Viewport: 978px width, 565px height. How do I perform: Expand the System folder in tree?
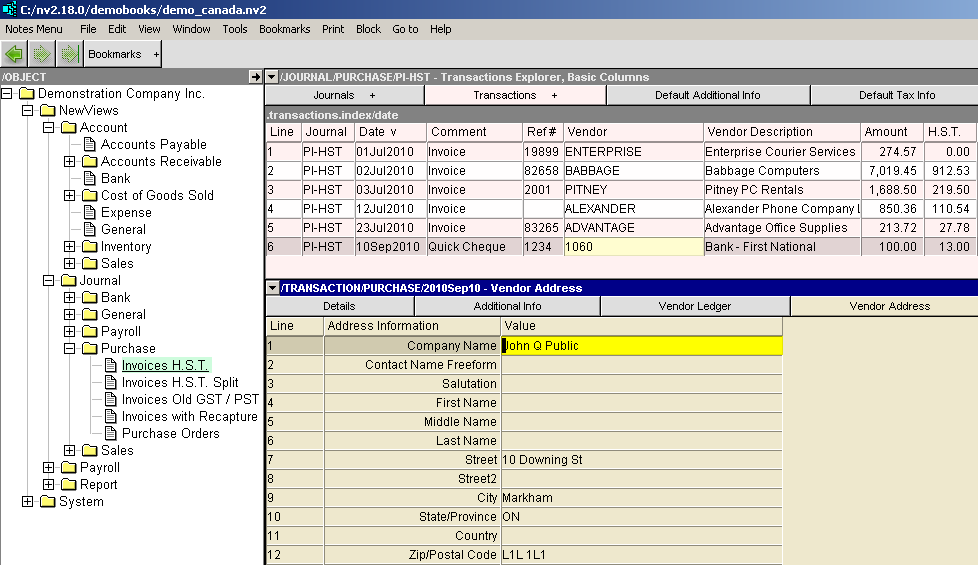(27, 502)
